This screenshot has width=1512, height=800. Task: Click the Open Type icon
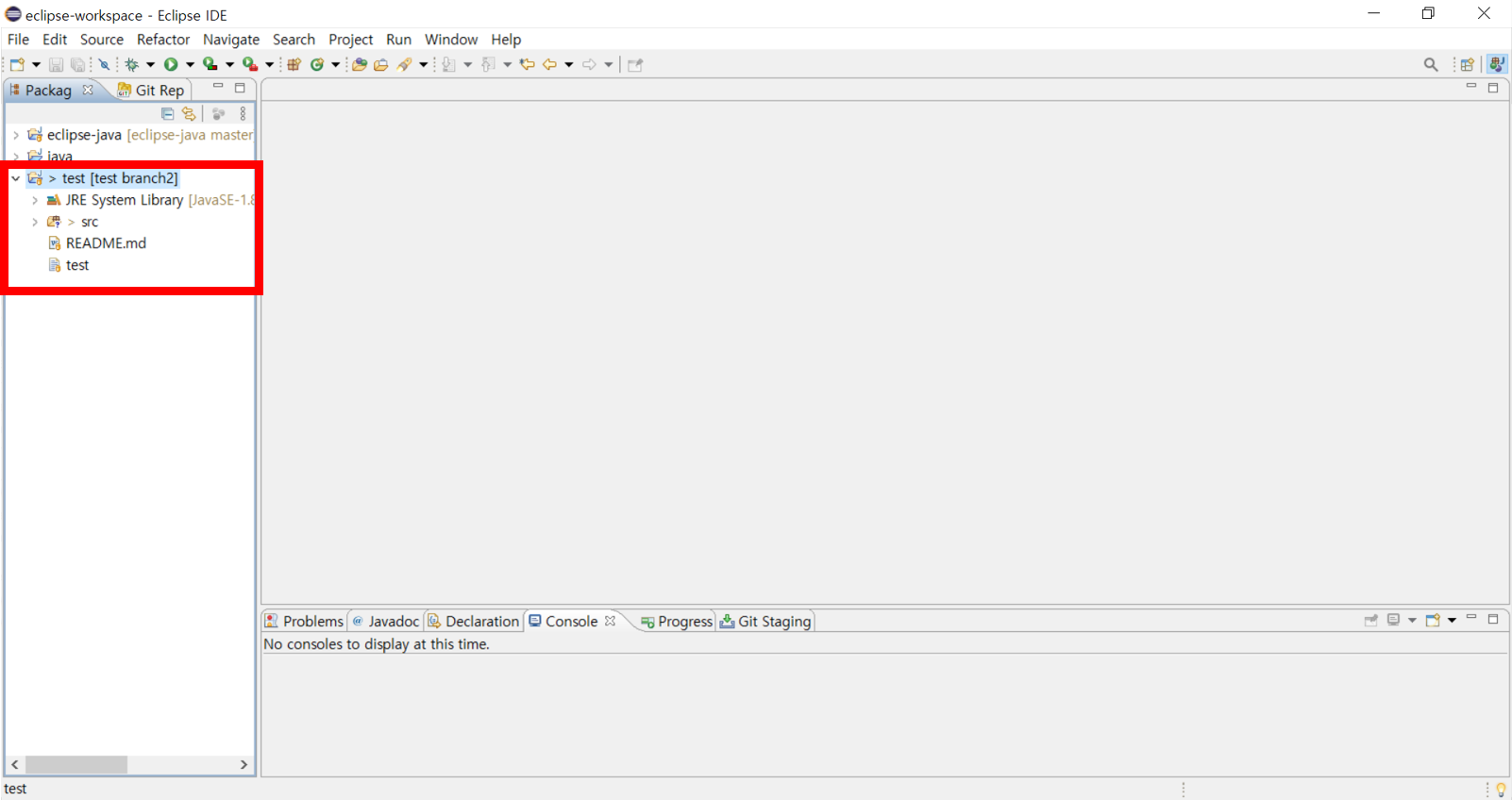359,64
